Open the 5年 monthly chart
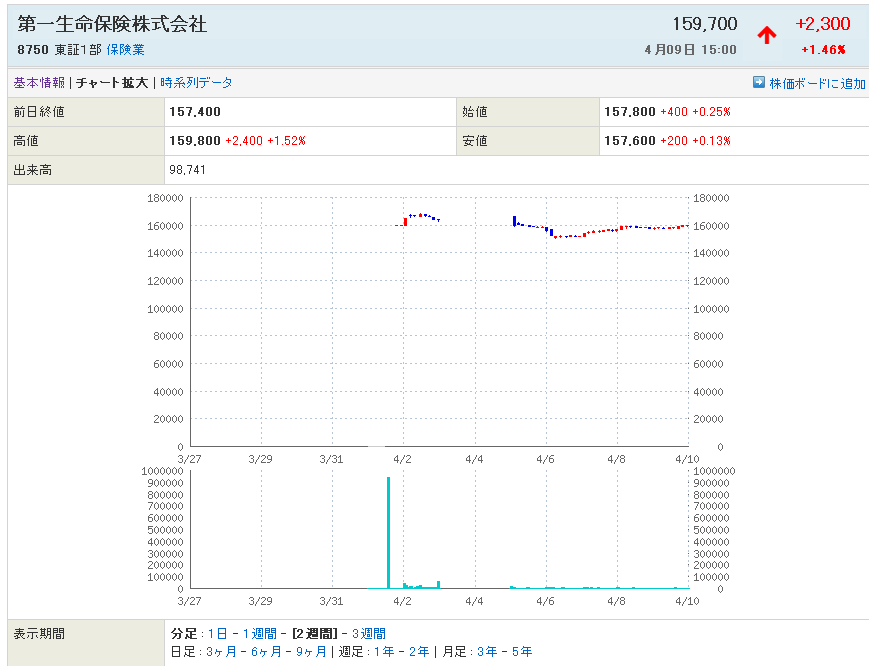The height and width of the screenshot is (666, 869). [x=521, y=652]
